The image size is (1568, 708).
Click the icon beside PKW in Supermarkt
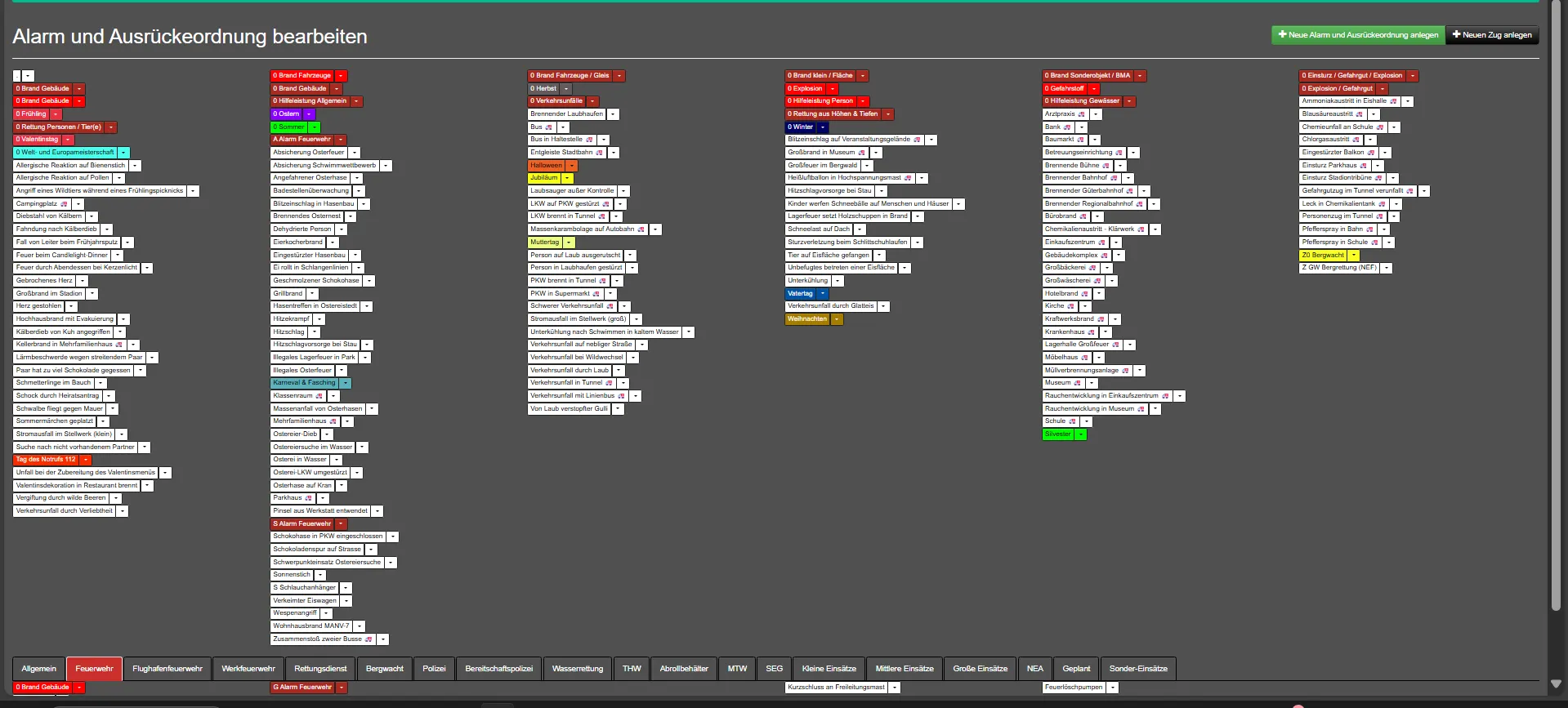[596, 294]
